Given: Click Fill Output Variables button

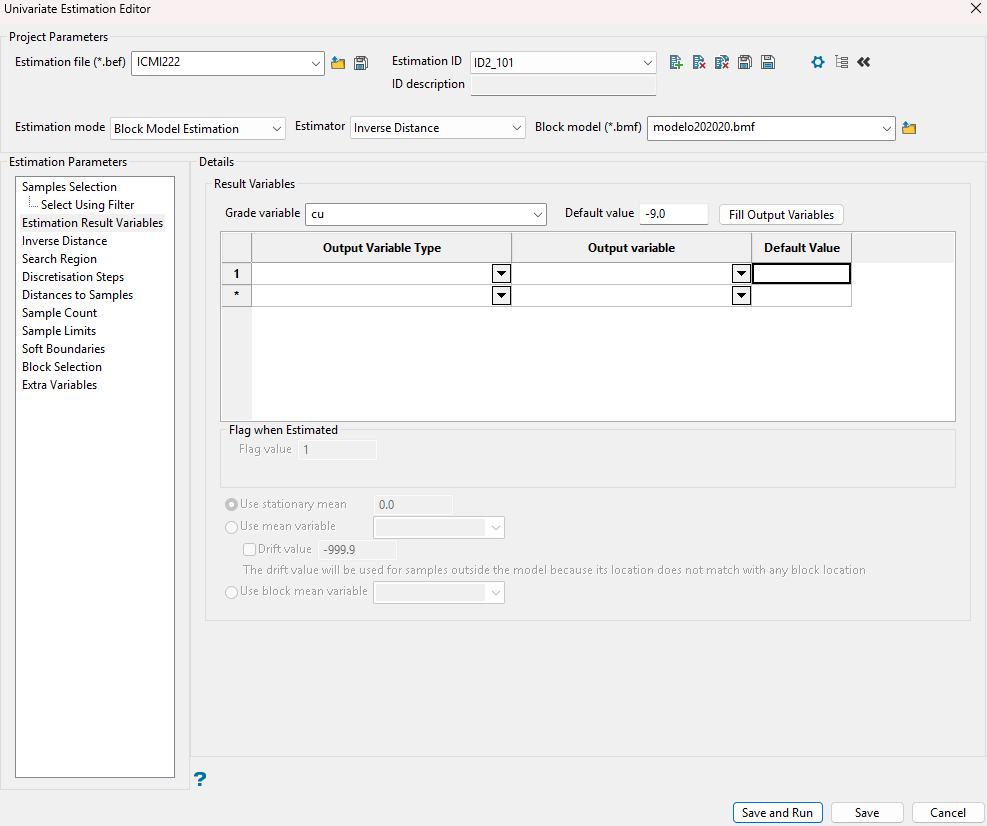Looking at the screenshot, I should tap(781, 215).
